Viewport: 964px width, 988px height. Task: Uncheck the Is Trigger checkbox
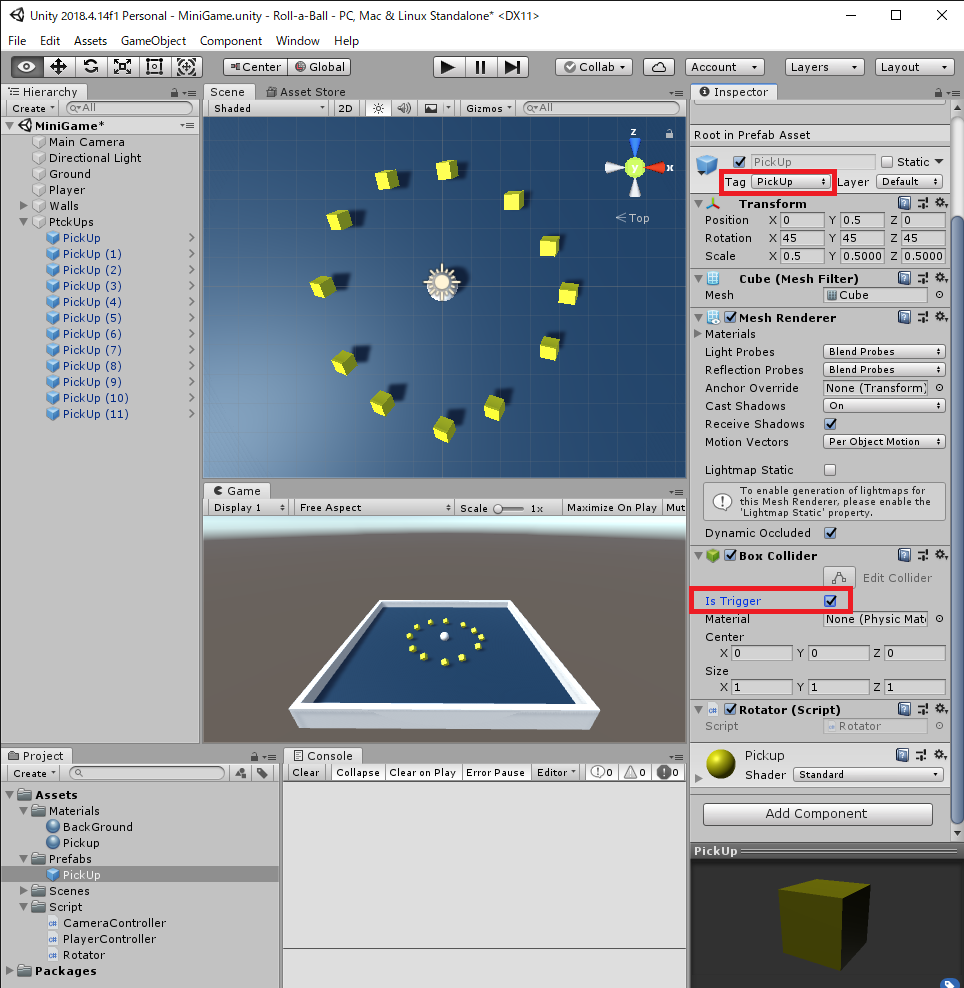[x=830, y=601]
